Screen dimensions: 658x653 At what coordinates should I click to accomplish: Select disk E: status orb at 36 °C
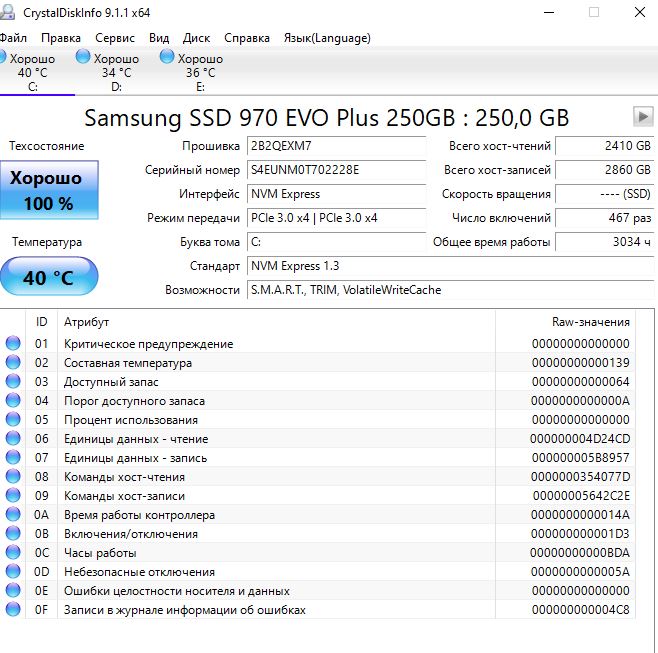[166, 57]
